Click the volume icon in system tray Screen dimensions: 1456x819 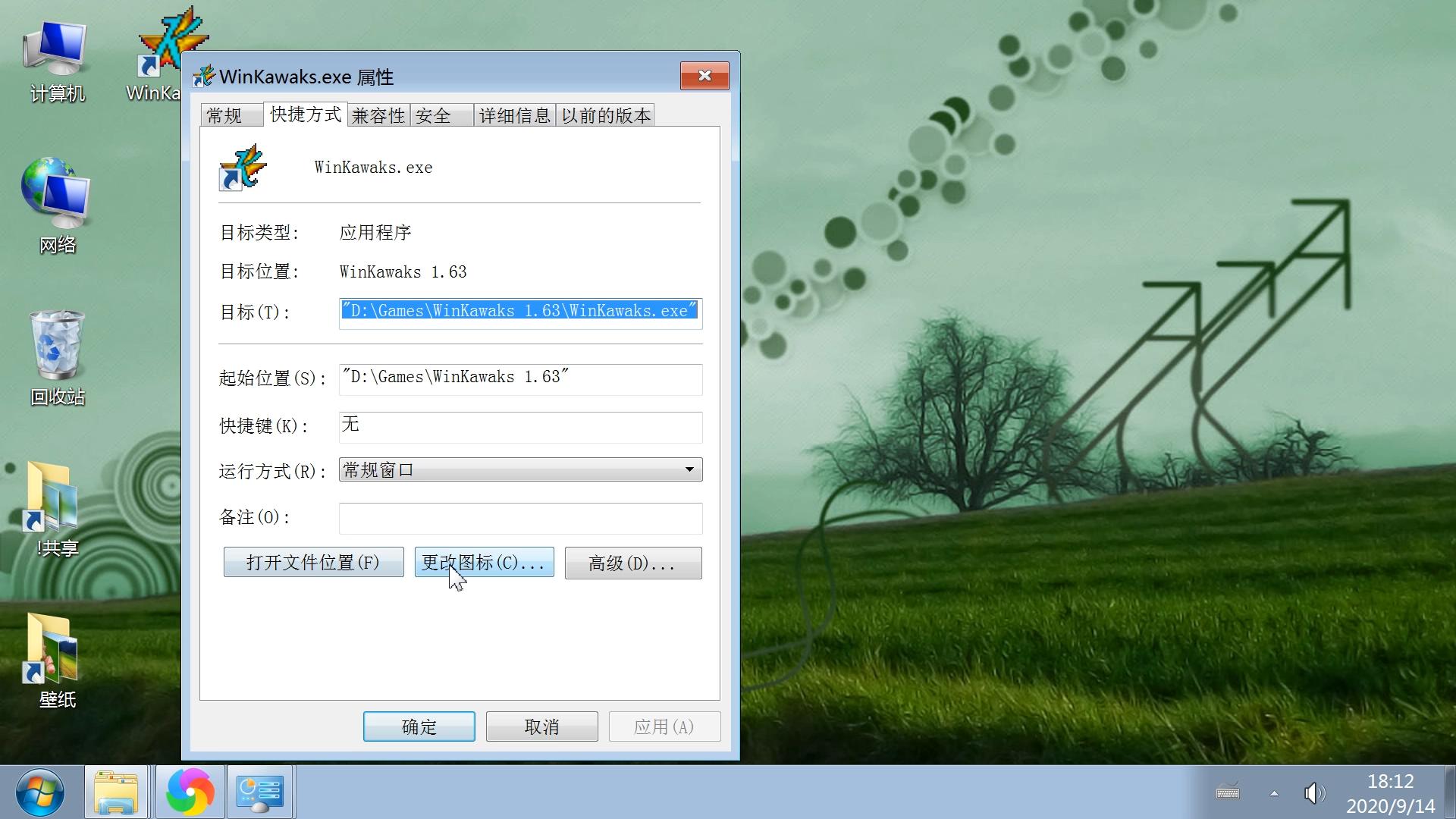(x=1313, y=792)
